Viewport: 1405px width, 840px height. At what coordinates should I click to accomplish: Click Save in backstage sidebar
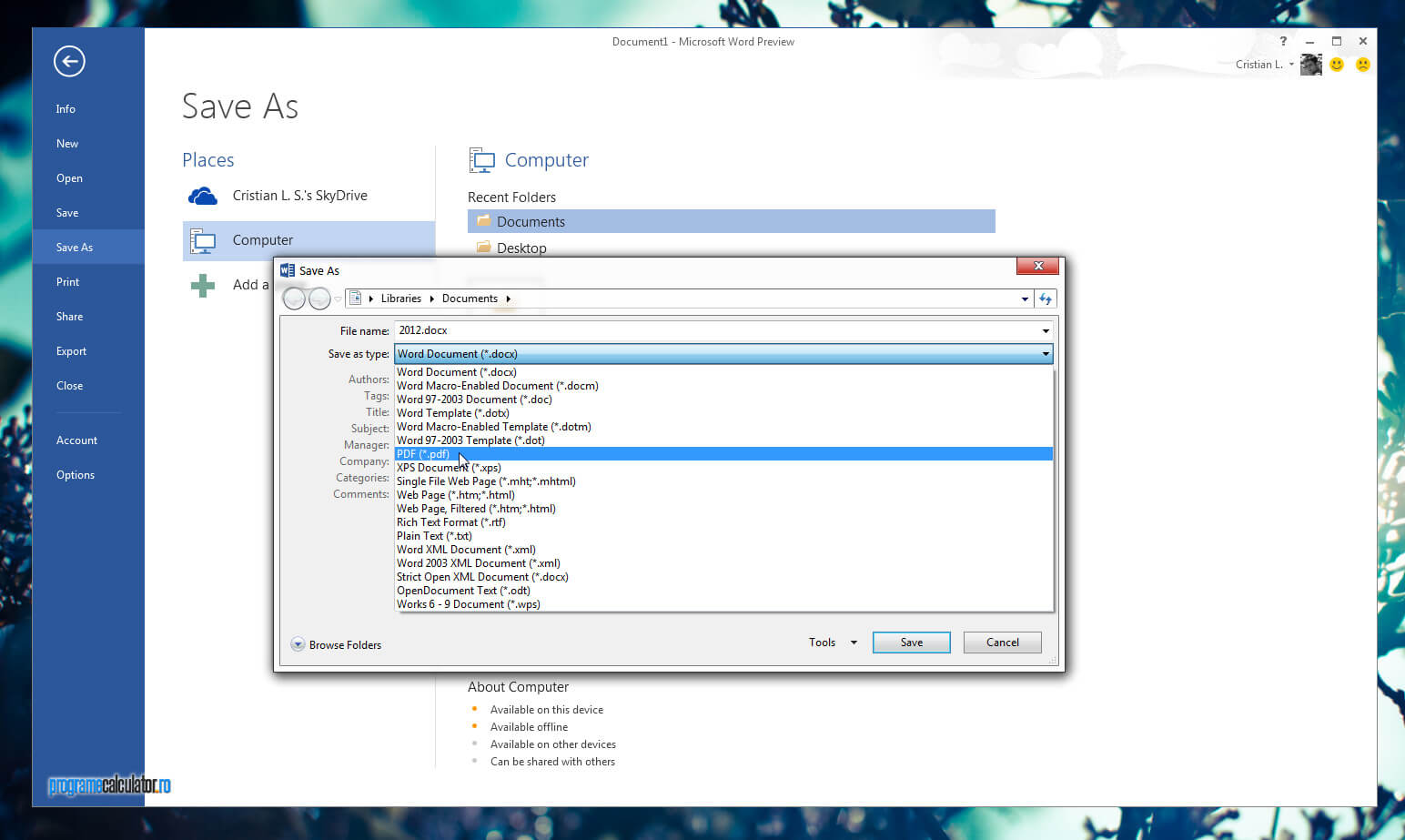click(x=88, y=213)
